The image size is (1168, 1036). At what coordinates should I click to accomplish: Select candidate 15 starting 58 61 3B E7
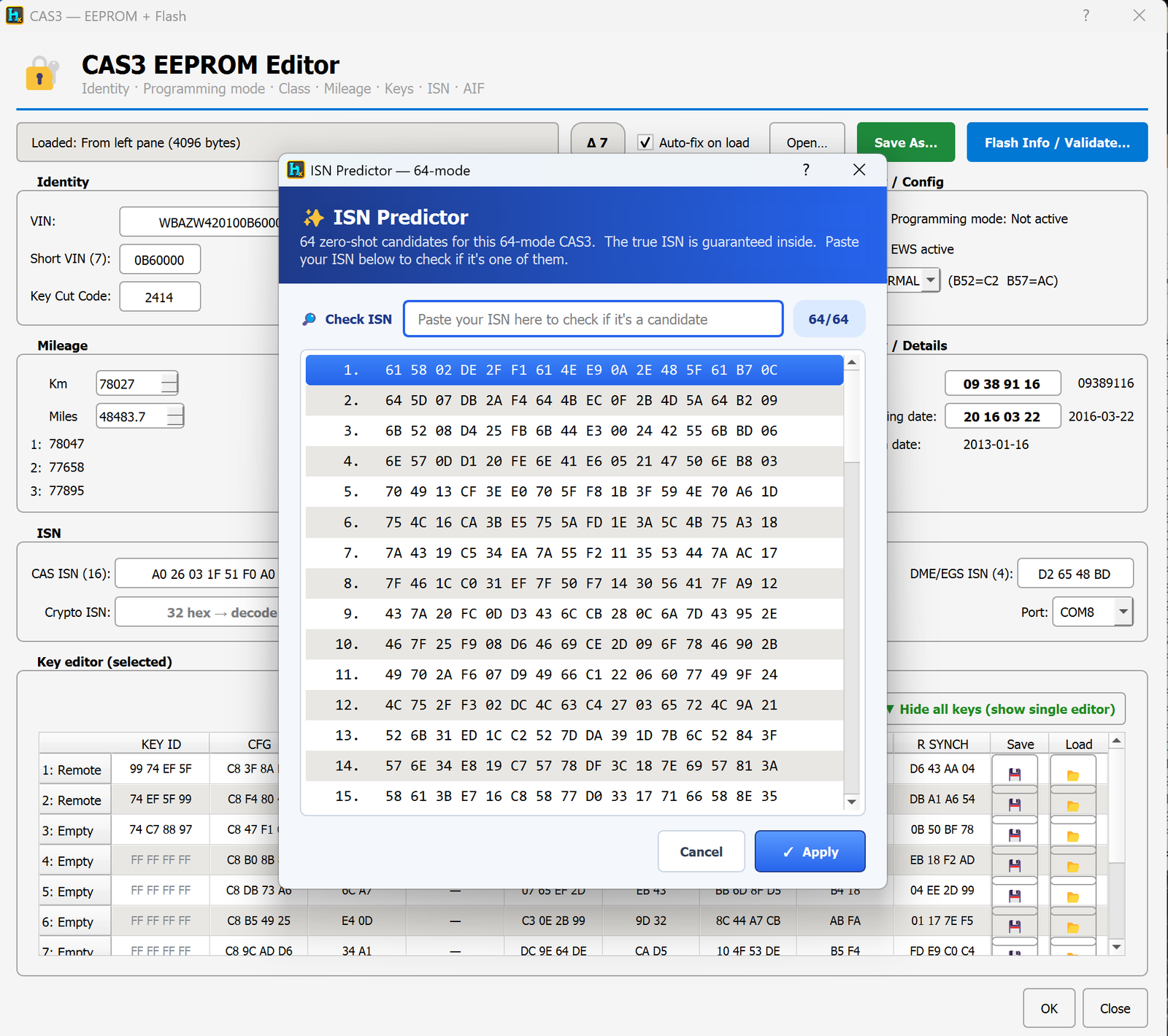click(575, 797)
